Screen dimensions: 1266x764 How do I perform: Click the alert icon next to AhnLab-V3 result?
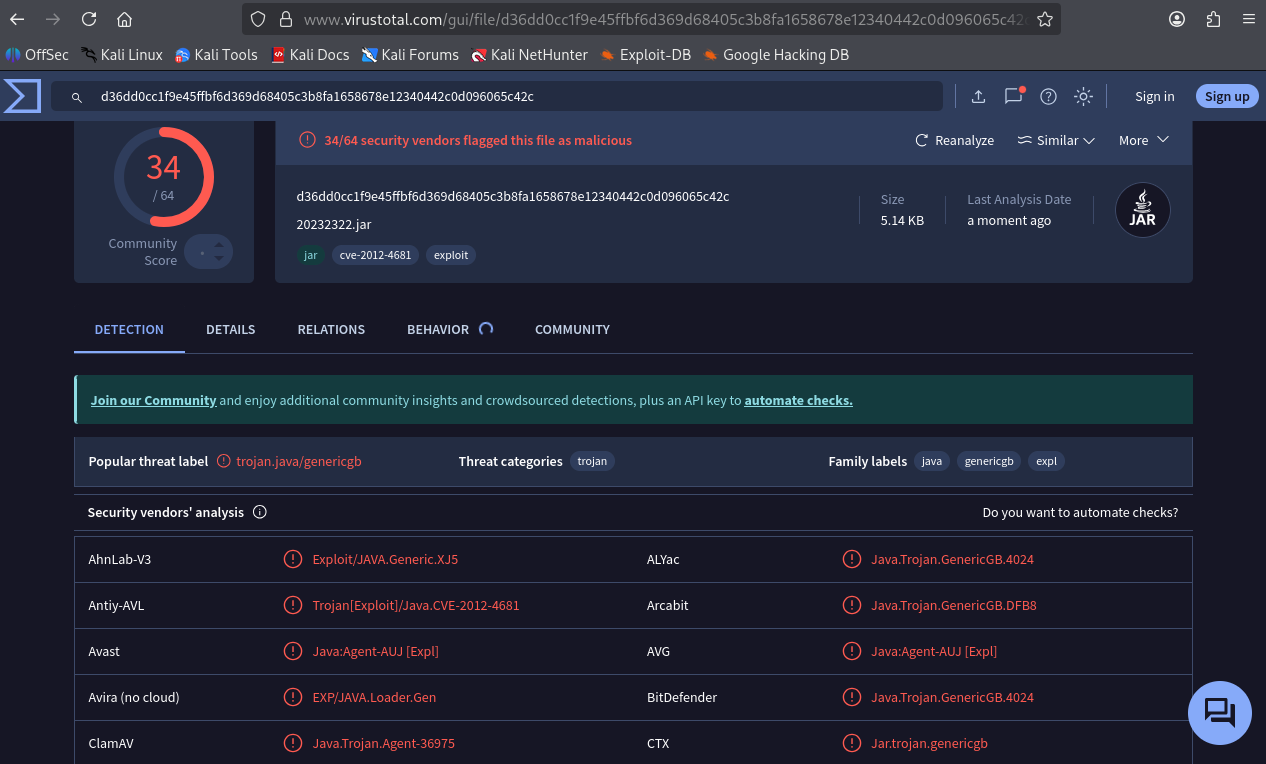point(292,559)
